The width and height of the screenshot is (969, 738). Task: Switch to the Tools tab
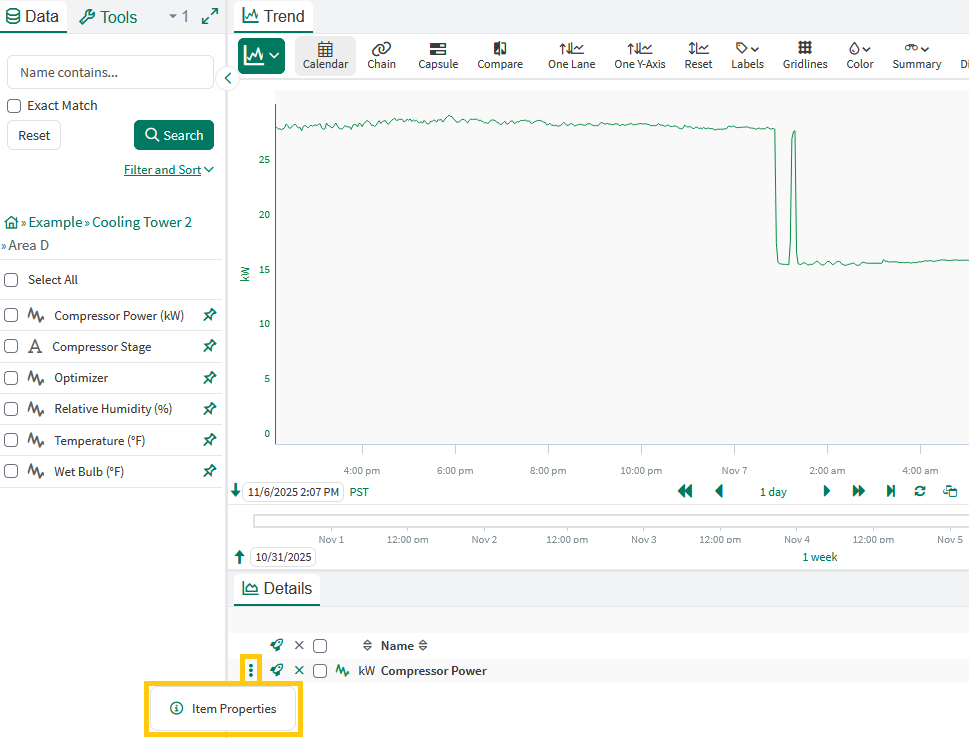pos(108,17)
